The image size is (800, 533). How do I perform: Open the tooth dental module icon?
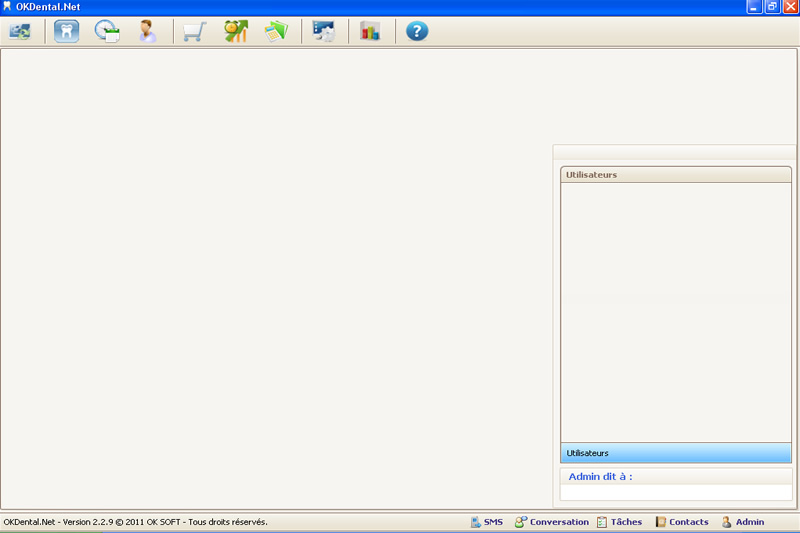(66, 32)
